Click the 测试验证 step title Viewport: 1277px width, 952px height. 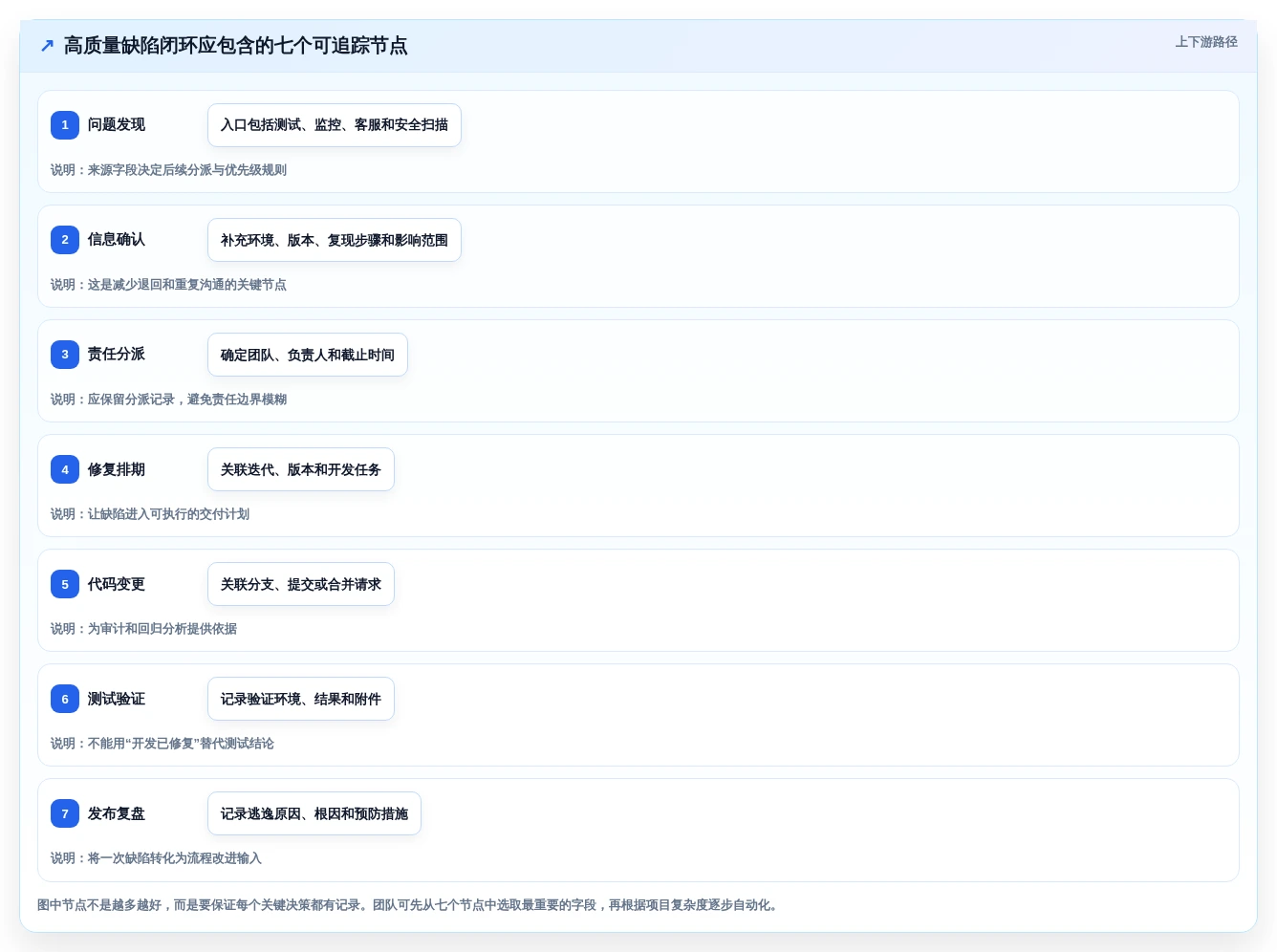(117, 699)
